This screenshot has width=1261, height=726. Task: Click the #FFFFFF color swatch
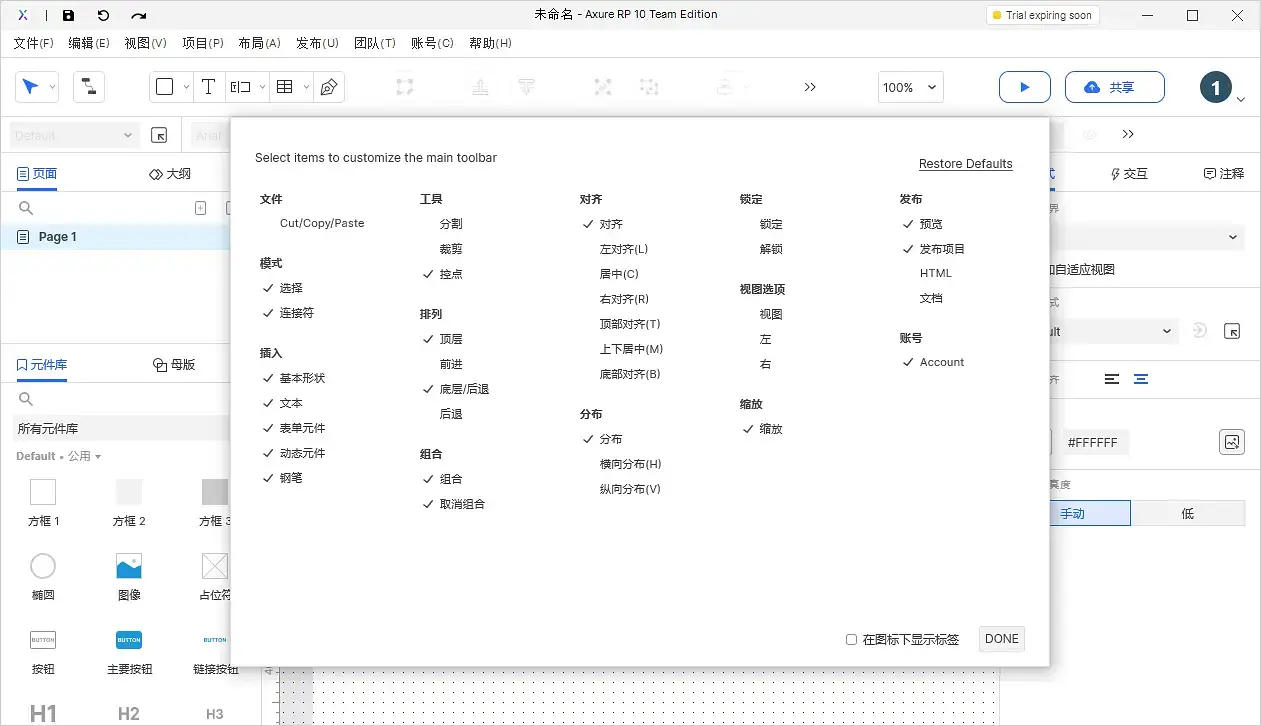point(1094,440)
